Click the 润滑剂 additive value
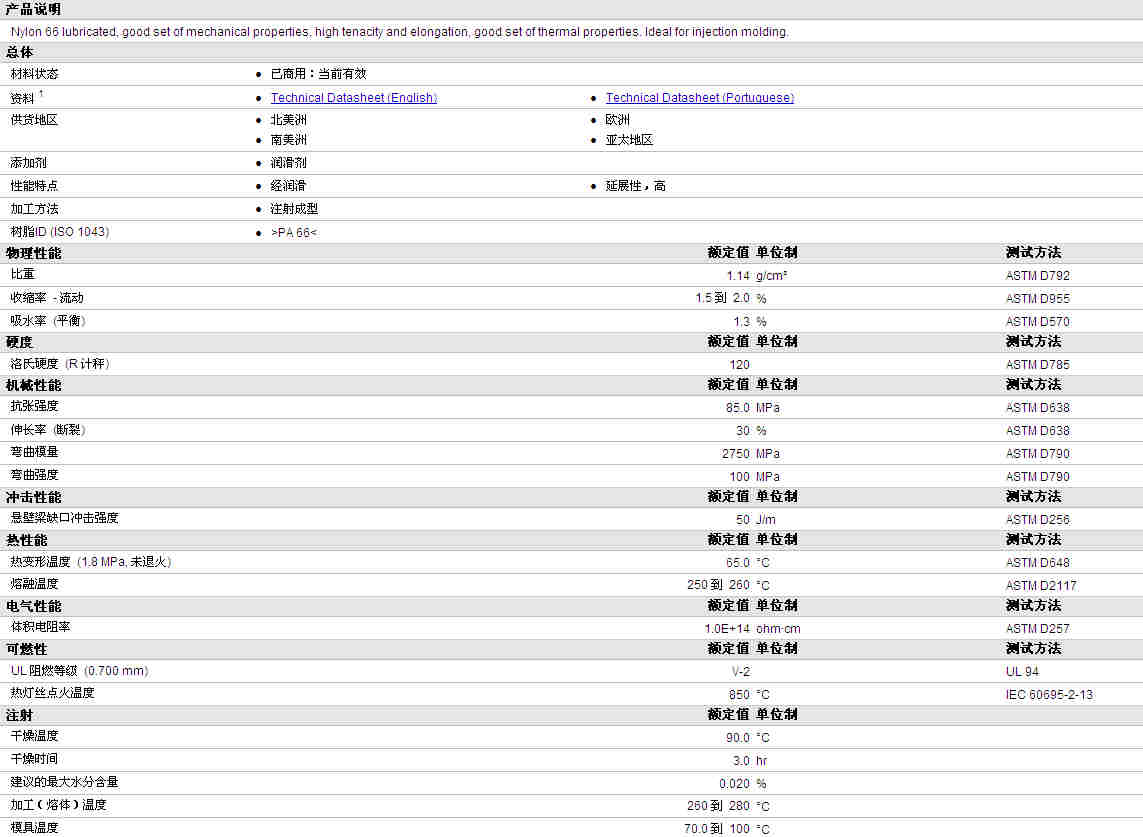 pyautogui.click(x=289, y=163)
